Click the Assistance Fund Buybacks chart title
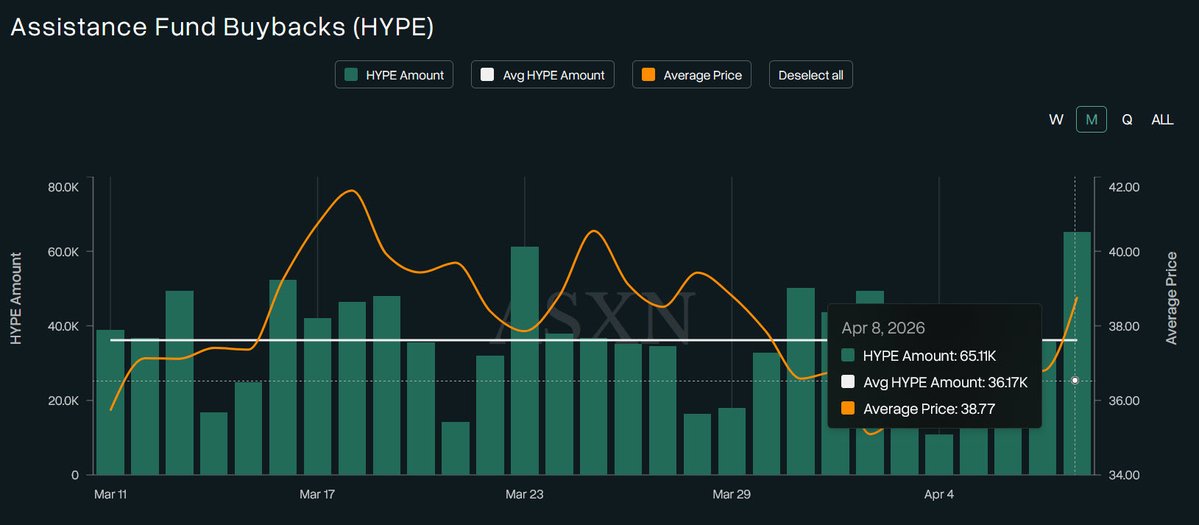 [222, 27]
